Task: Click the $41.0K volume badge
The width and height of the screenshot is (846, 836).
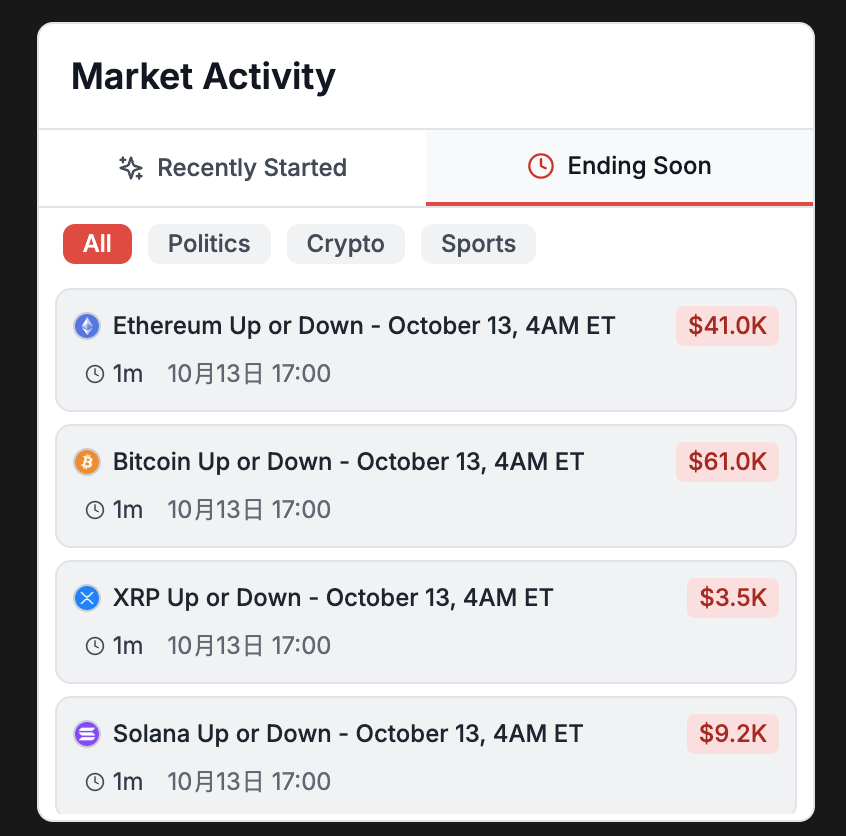Action: coord(727,325)
